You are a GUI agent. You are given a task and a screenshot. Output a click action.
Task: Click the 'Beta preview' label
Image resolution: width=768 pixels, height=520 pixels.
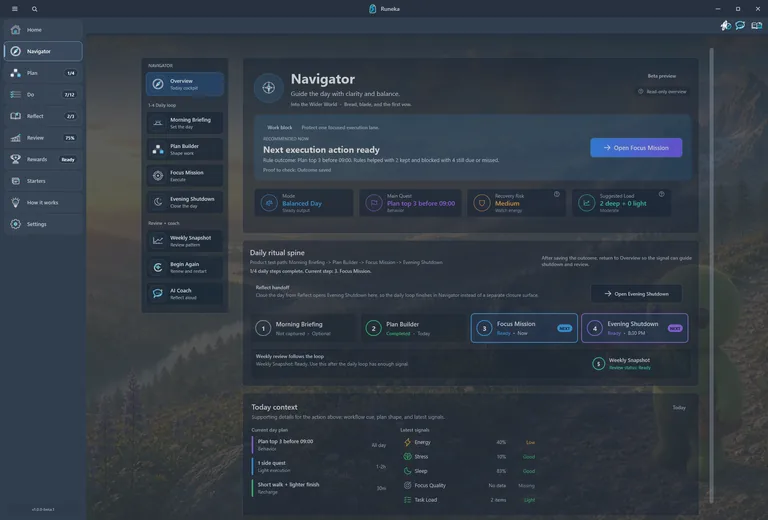(x=661, y=76)
